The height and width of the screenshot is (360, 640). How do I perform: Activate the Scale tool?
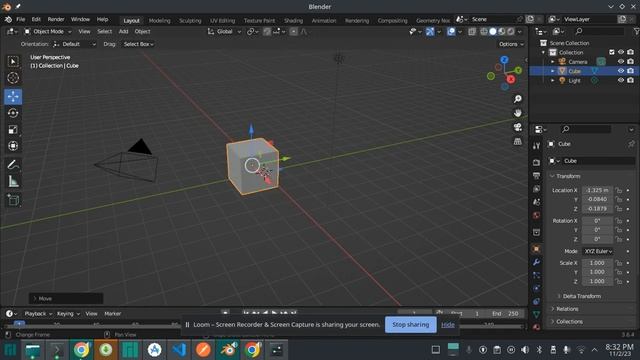click(13, 130)
